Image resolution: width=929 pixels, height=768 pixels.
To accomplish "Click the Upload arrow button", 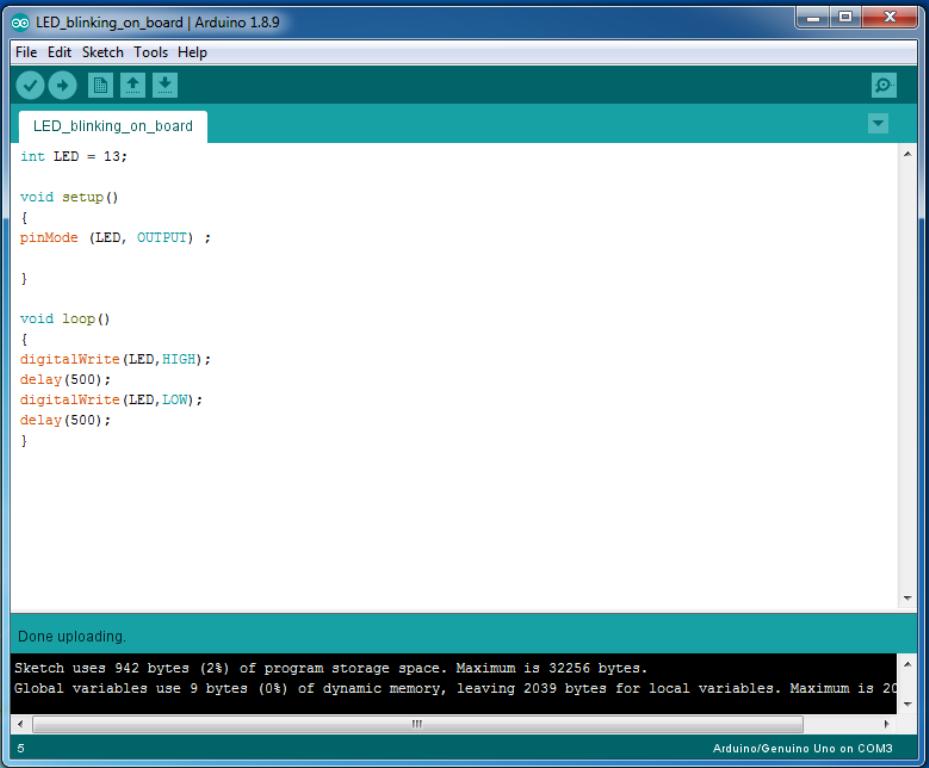I will point(62,85).
